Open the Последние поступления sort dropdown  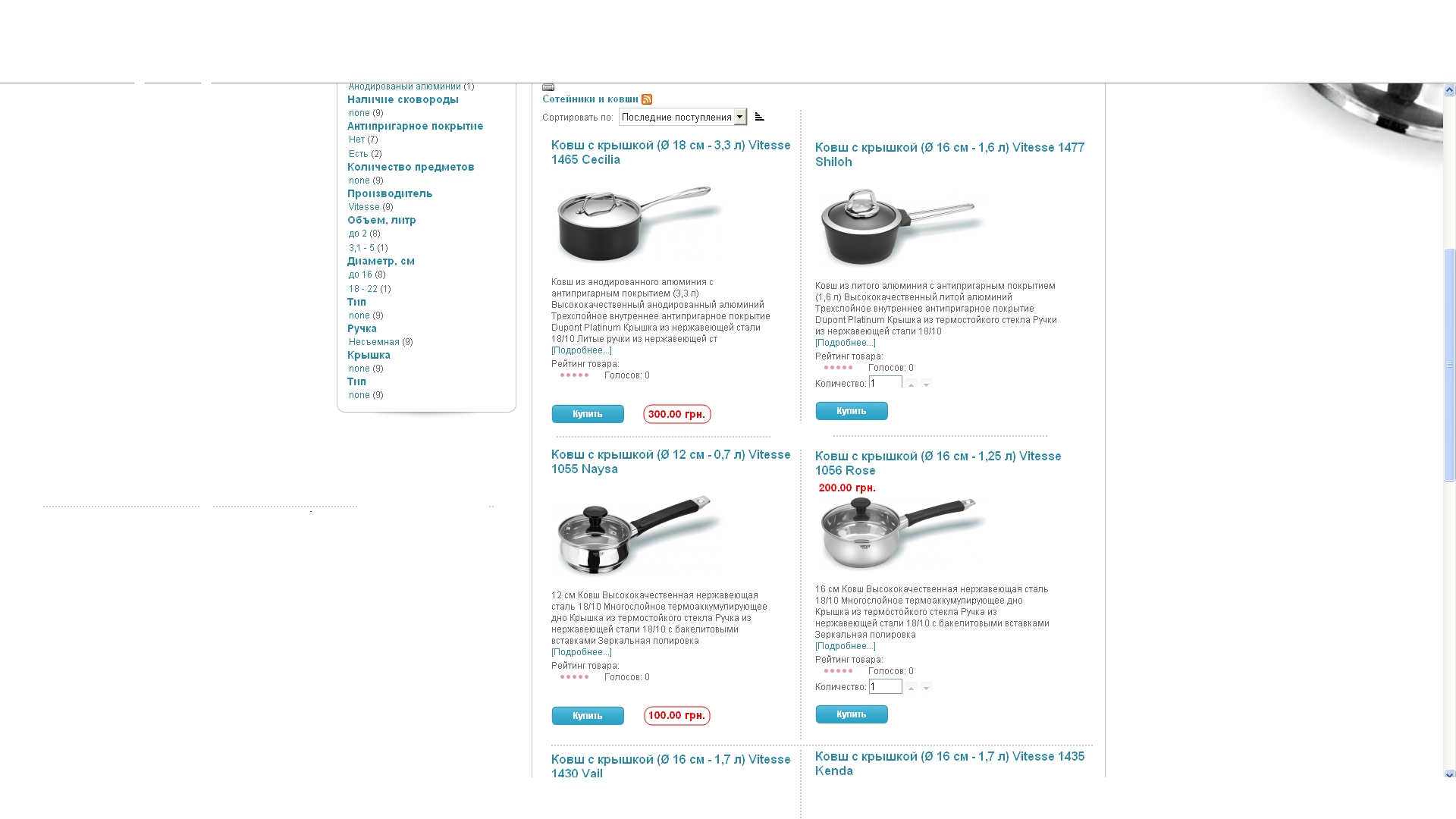tap(682, 117)
